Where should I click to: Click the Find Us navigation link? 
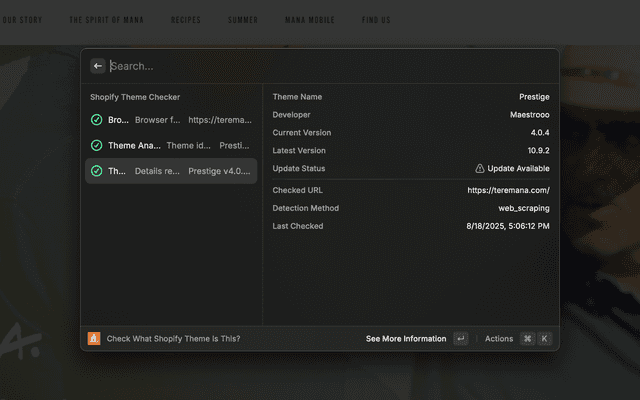(376, 20)
